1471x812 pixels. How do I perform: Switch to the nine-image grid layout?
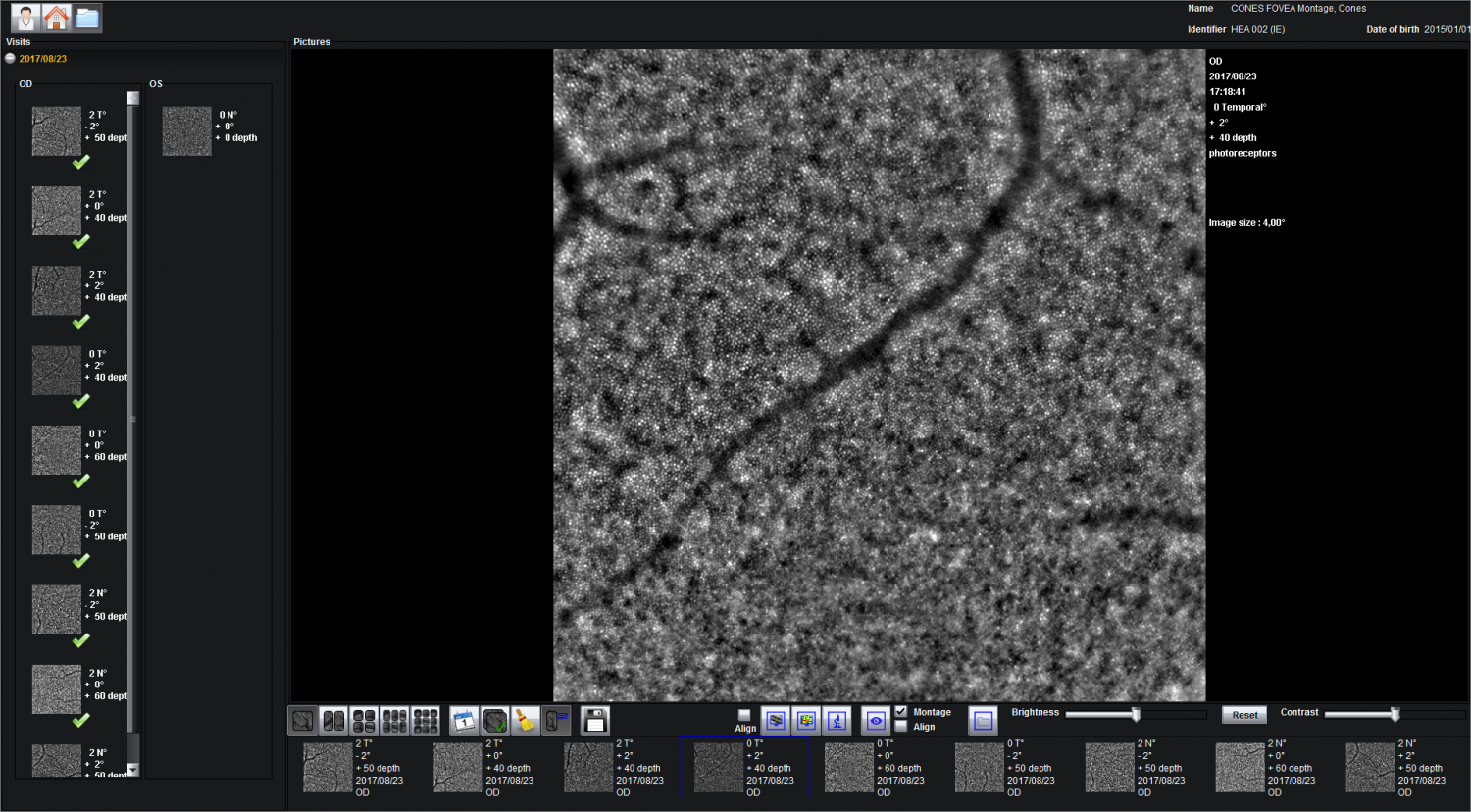(425, 720)
